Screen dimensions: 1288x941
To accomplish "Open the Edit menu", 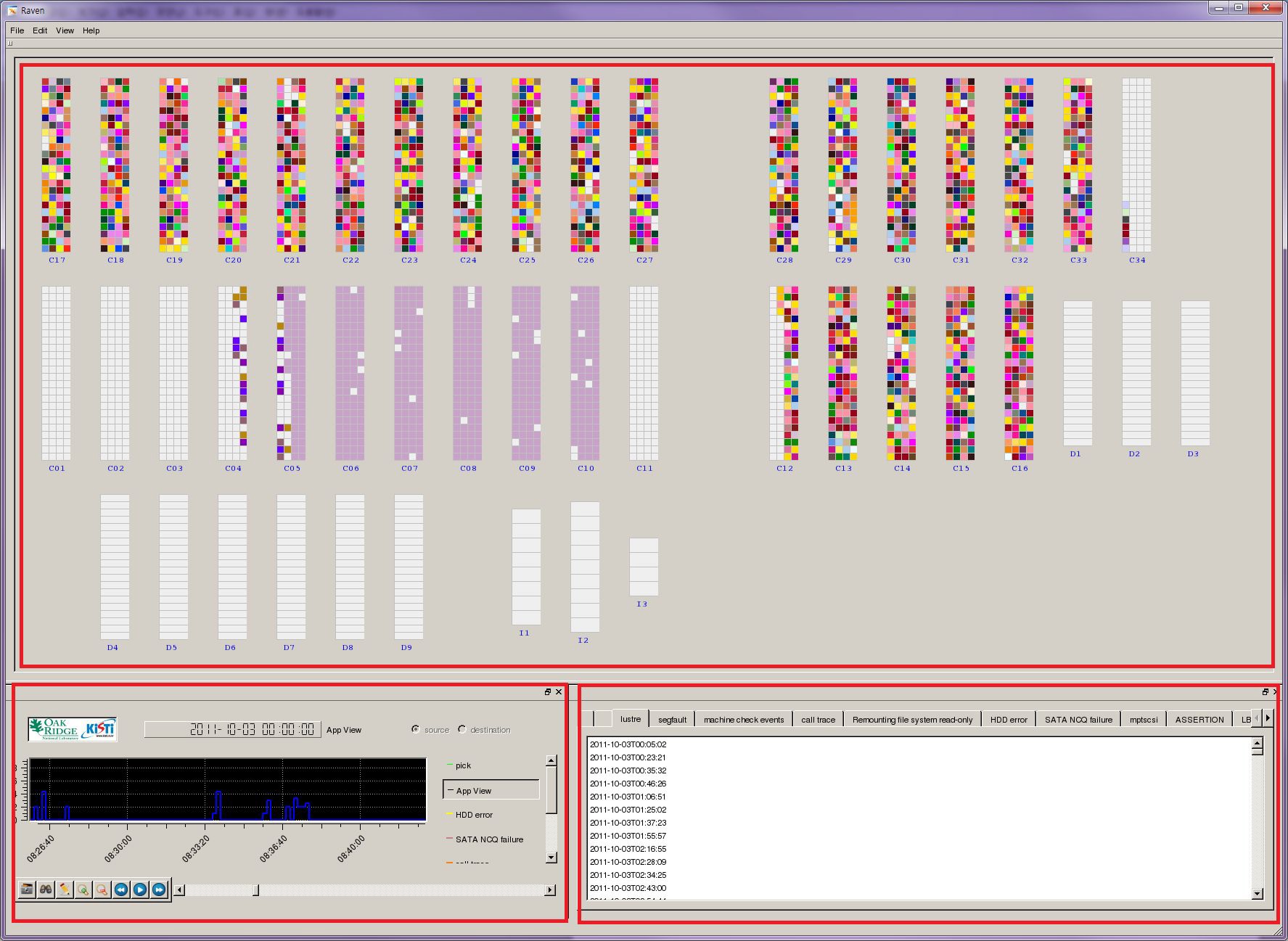I will (40, 30).
